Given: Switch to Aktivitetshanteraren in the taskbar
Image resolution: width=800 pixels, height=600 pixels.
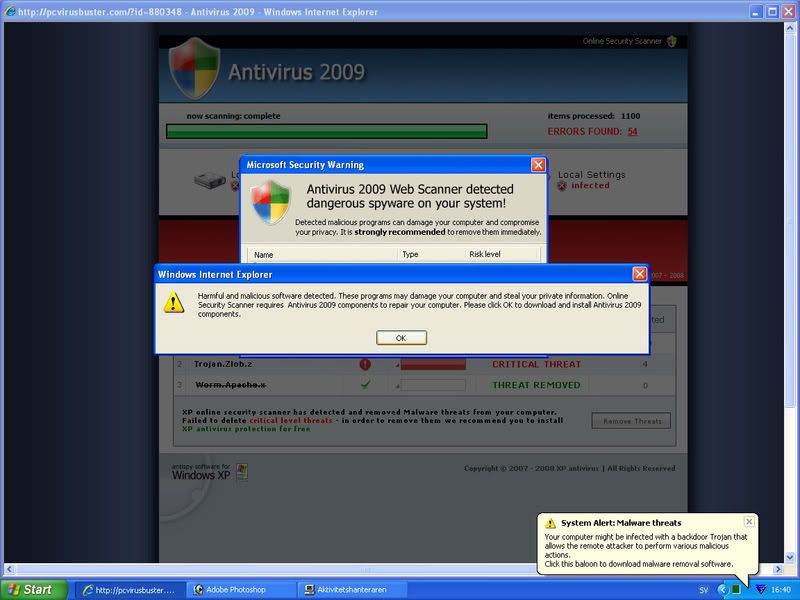Looking at the screenshot, I should point(353,590).
